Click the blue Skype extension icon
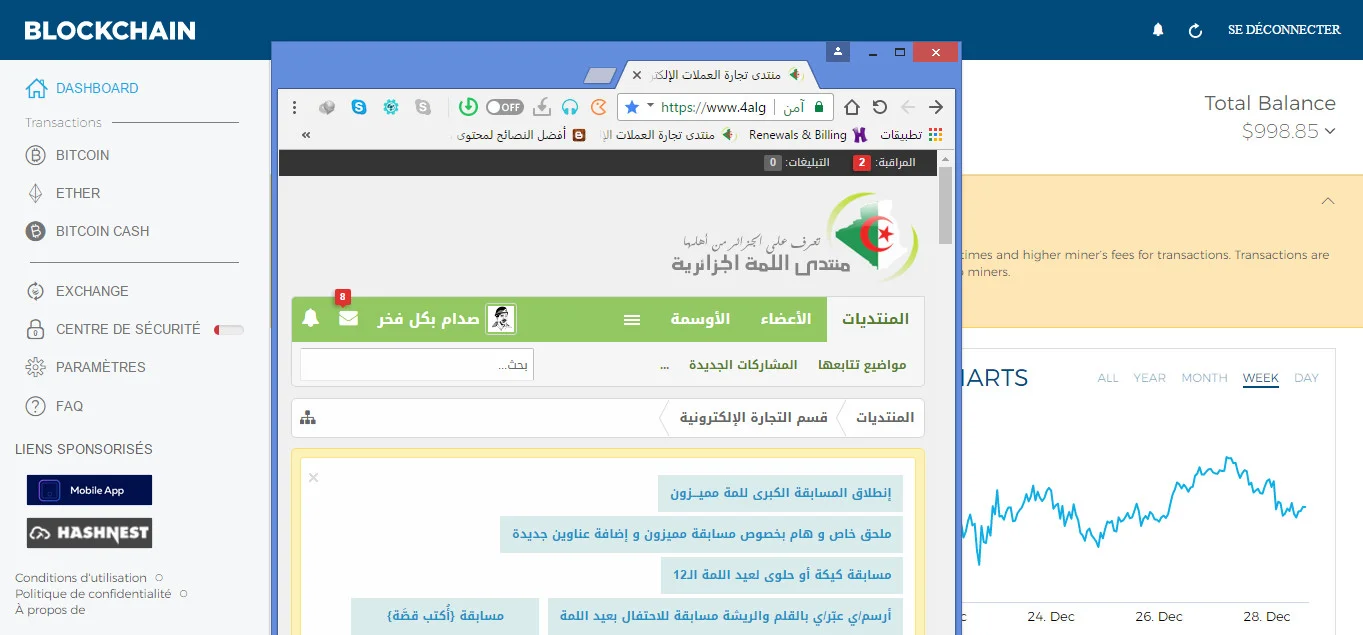Image resolution: width=1363 pixels, height=635 pixels. (x=359, y=107)
